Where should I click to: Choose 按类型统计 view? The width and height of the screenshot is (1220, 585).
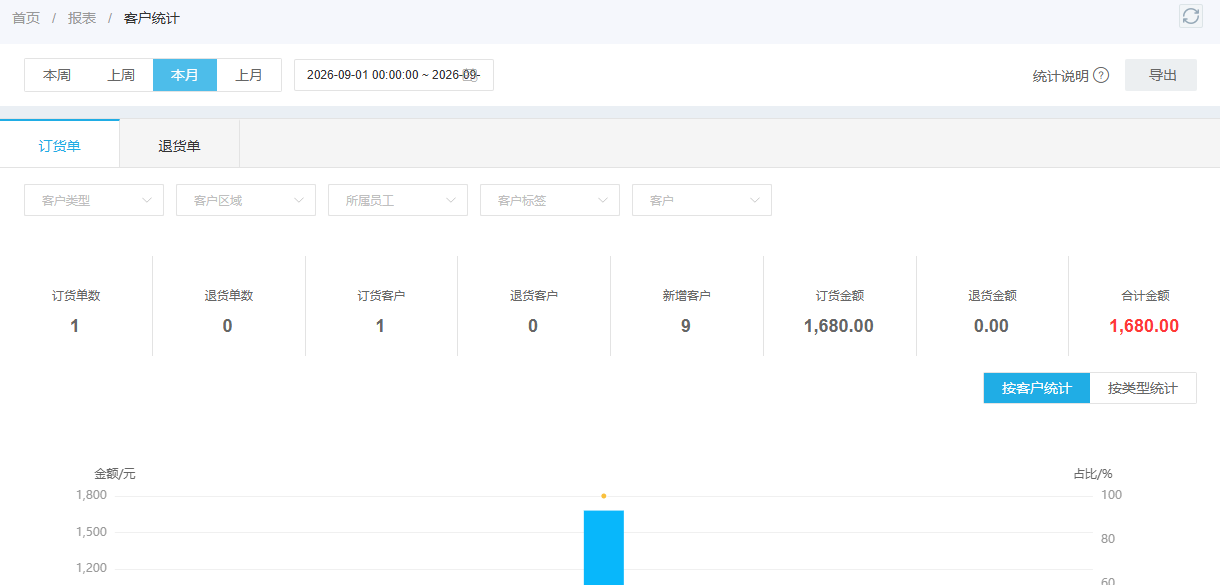tap(1143, 388)
